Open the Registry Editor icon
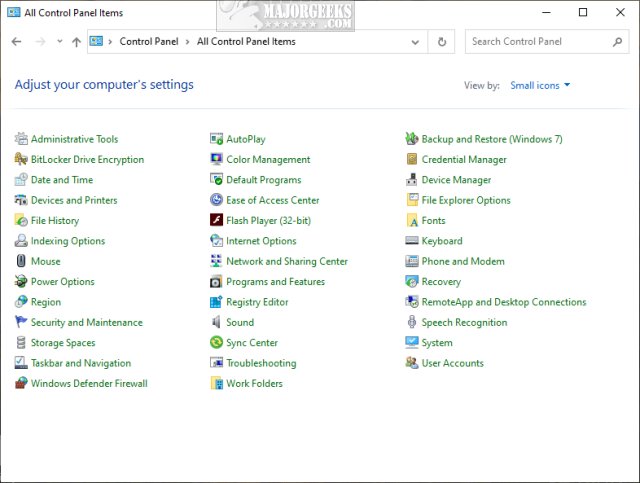This screenshot has width=640, height=483. (x=217, y=302)
